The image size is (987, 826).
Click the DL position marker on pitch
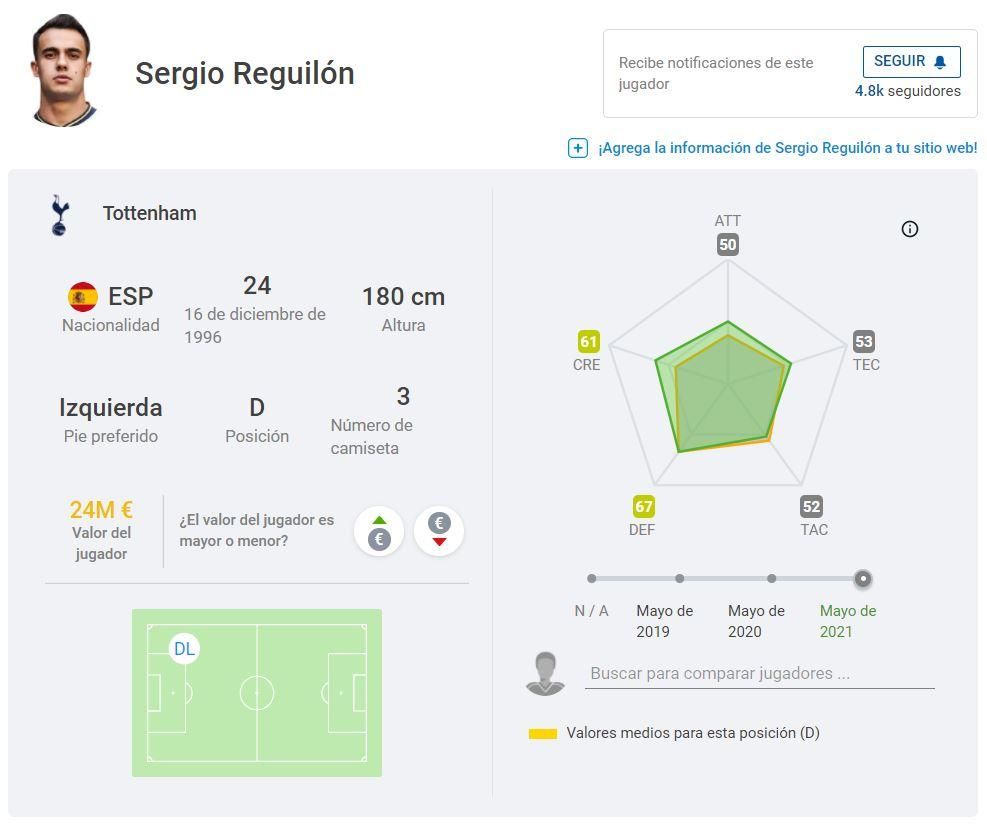[184, 649]
